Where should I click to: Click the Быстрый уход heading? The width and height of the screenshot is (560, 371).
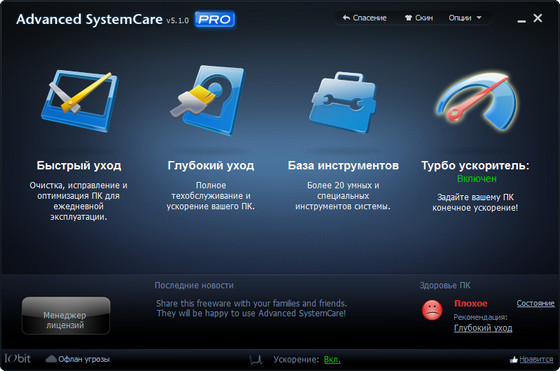click(x=79, y=165)
